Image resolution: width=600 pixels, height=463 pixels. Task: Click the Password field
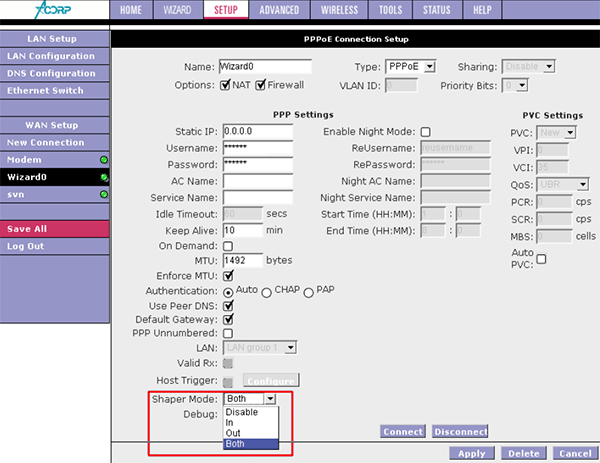pyautogui.click(x=258, y=165)
